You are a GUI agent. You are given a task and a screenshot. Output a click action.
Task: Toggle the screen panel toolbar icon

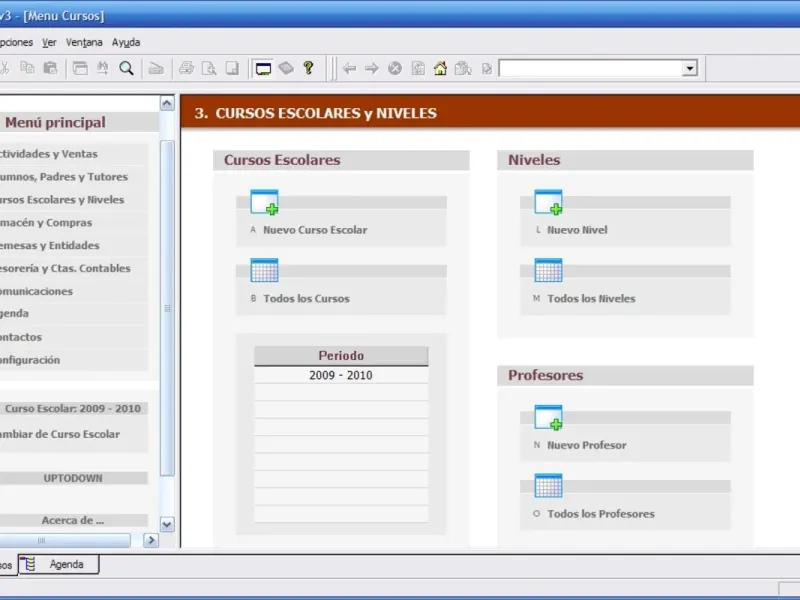[263, 68]
